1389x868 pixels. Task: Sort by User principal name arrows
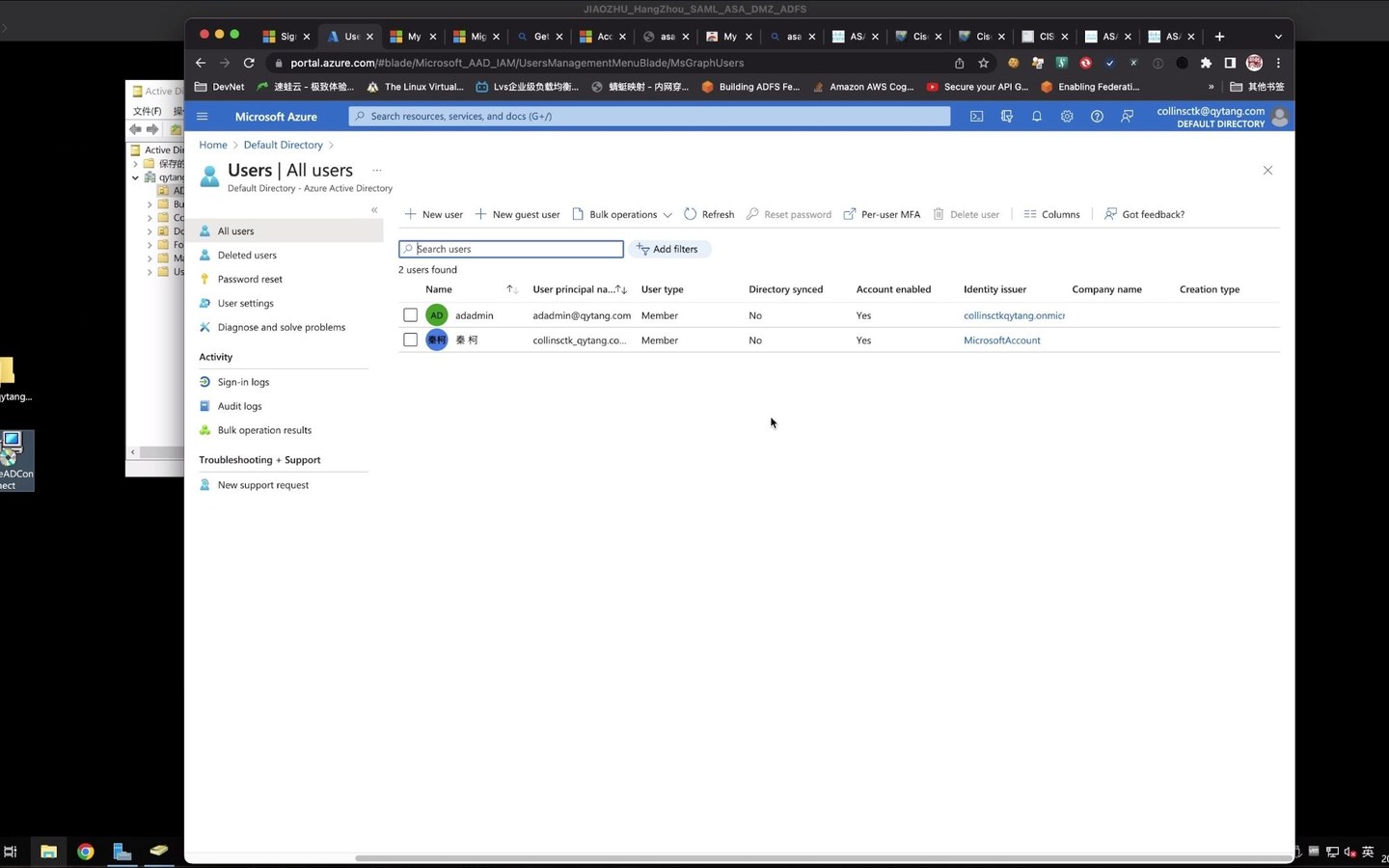point(622,289)
